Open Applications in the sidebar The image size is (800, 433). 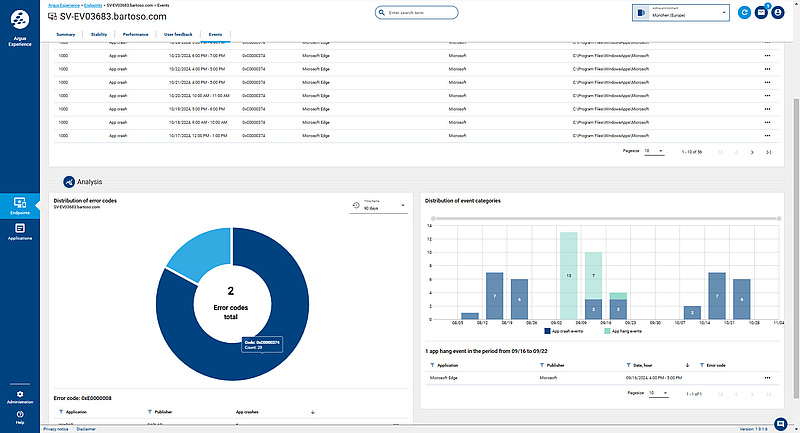(x=20, y=232)
